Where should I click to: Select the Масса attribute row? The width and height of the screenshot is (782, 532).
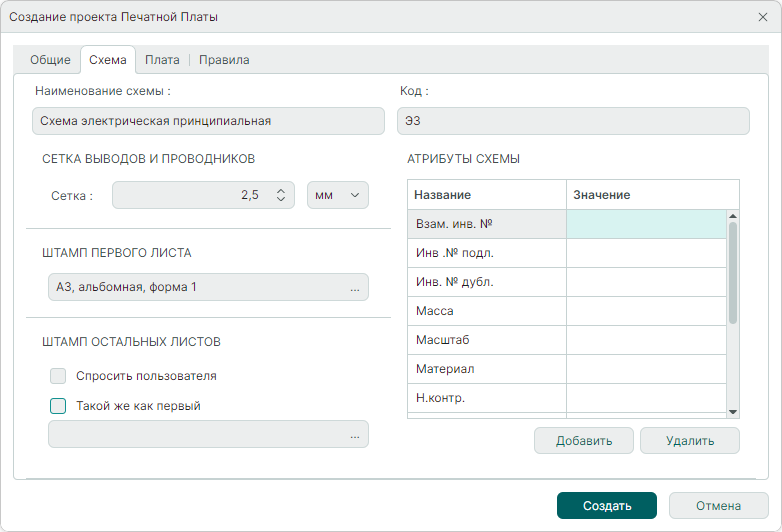pos(487,311)
